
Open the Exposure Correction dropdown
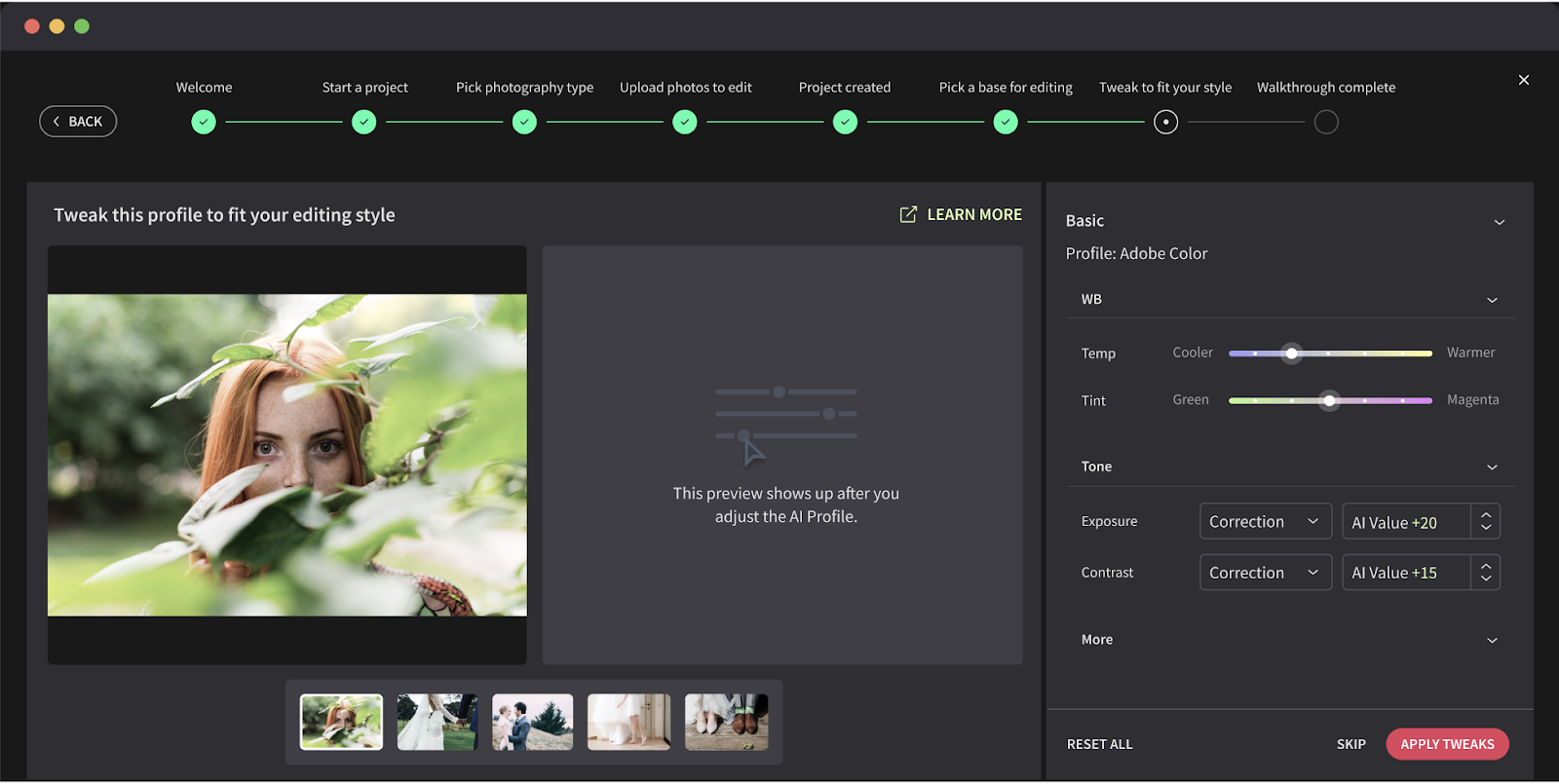tap(1265, 521)
